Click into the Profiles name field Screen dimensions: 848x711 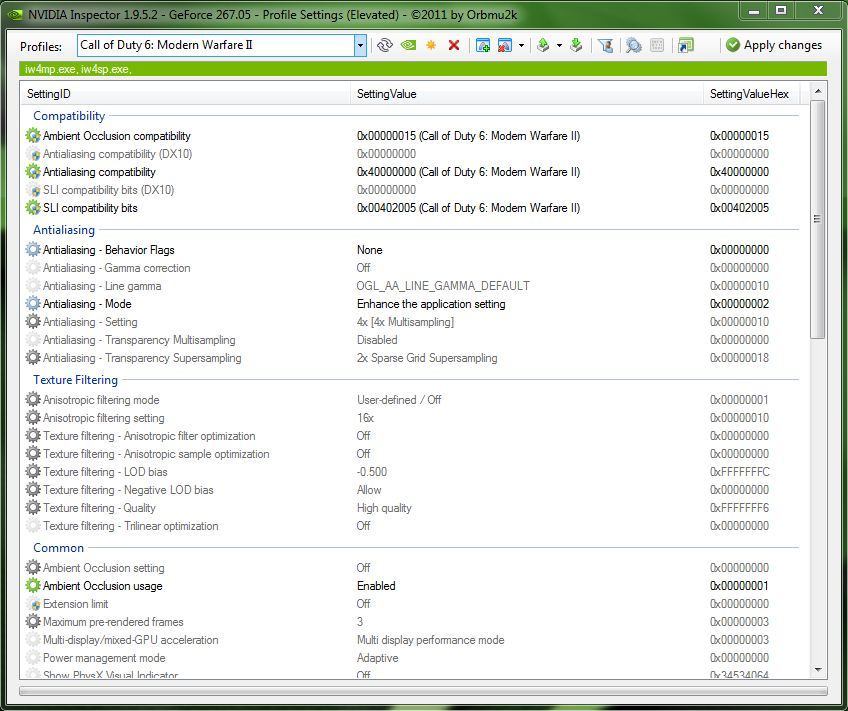pyautogui.click(x=216, y=45)
